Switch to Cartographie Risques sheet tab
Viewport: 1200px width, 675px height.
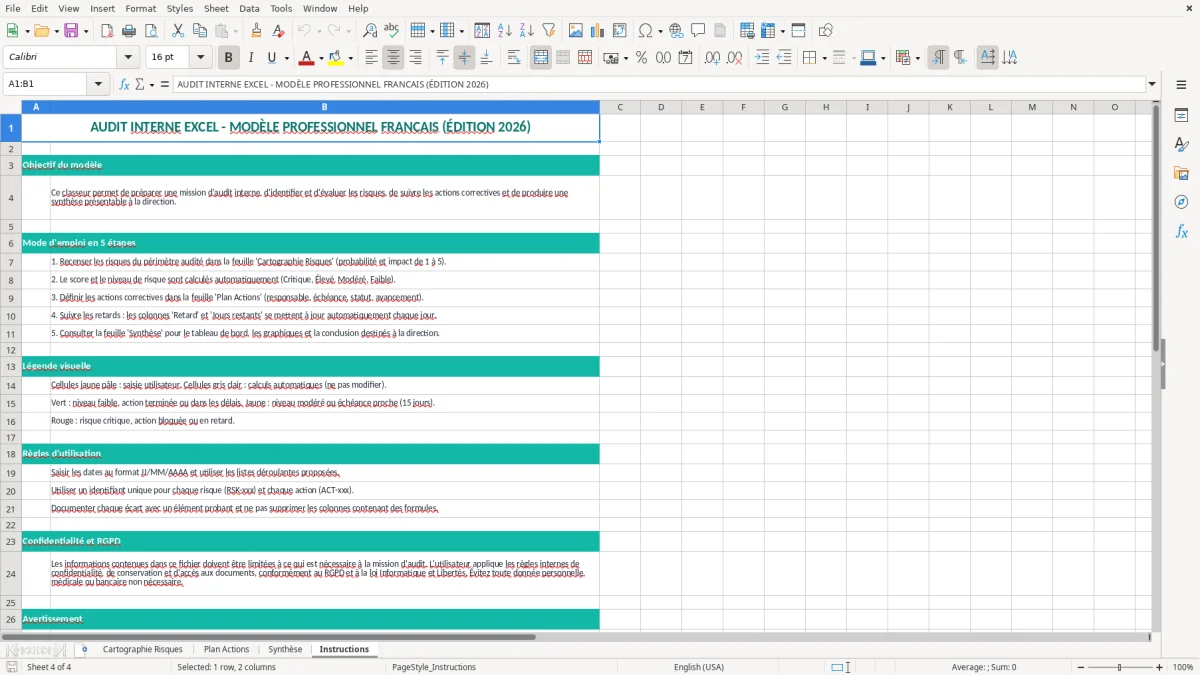(x=142, y=649)
